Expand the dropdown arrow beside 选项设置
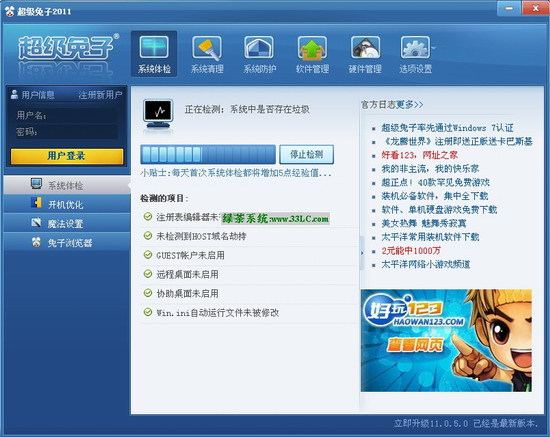The width and height of the screenshot is (550, 437). 434,48
